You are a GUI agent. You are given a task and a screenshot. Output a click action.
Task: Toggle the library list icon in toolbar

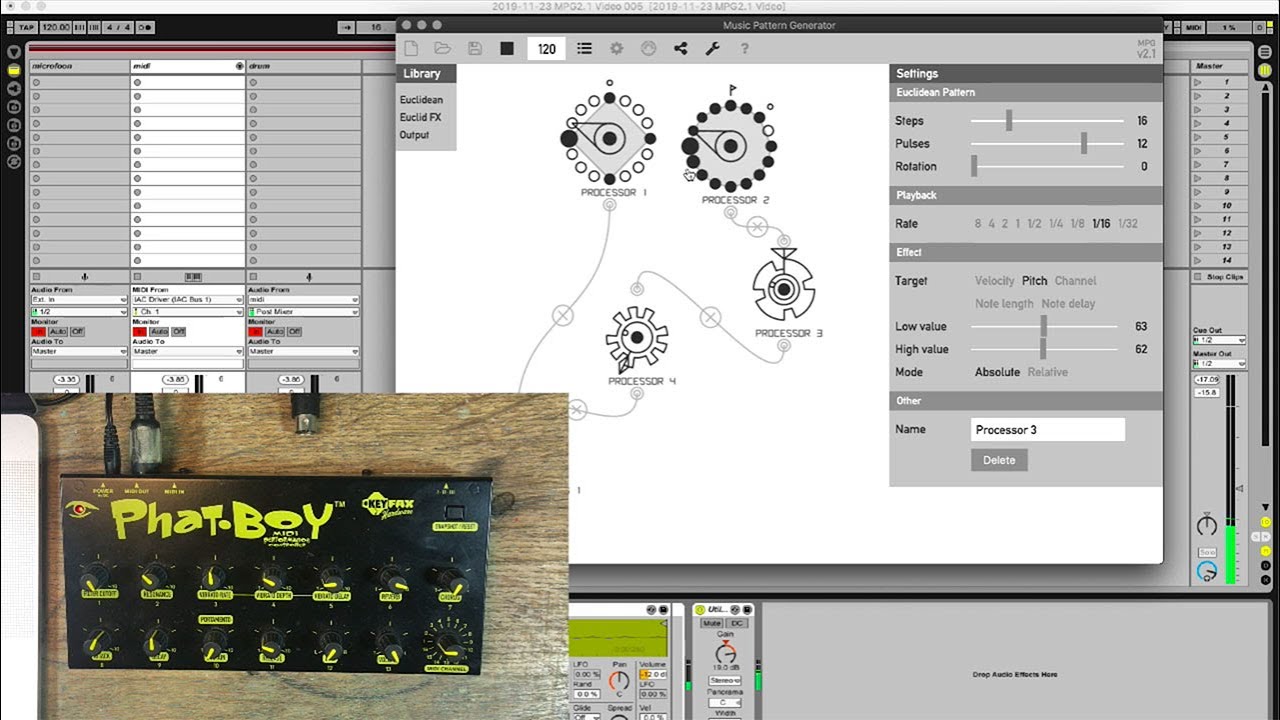click(x=584, y=48)
